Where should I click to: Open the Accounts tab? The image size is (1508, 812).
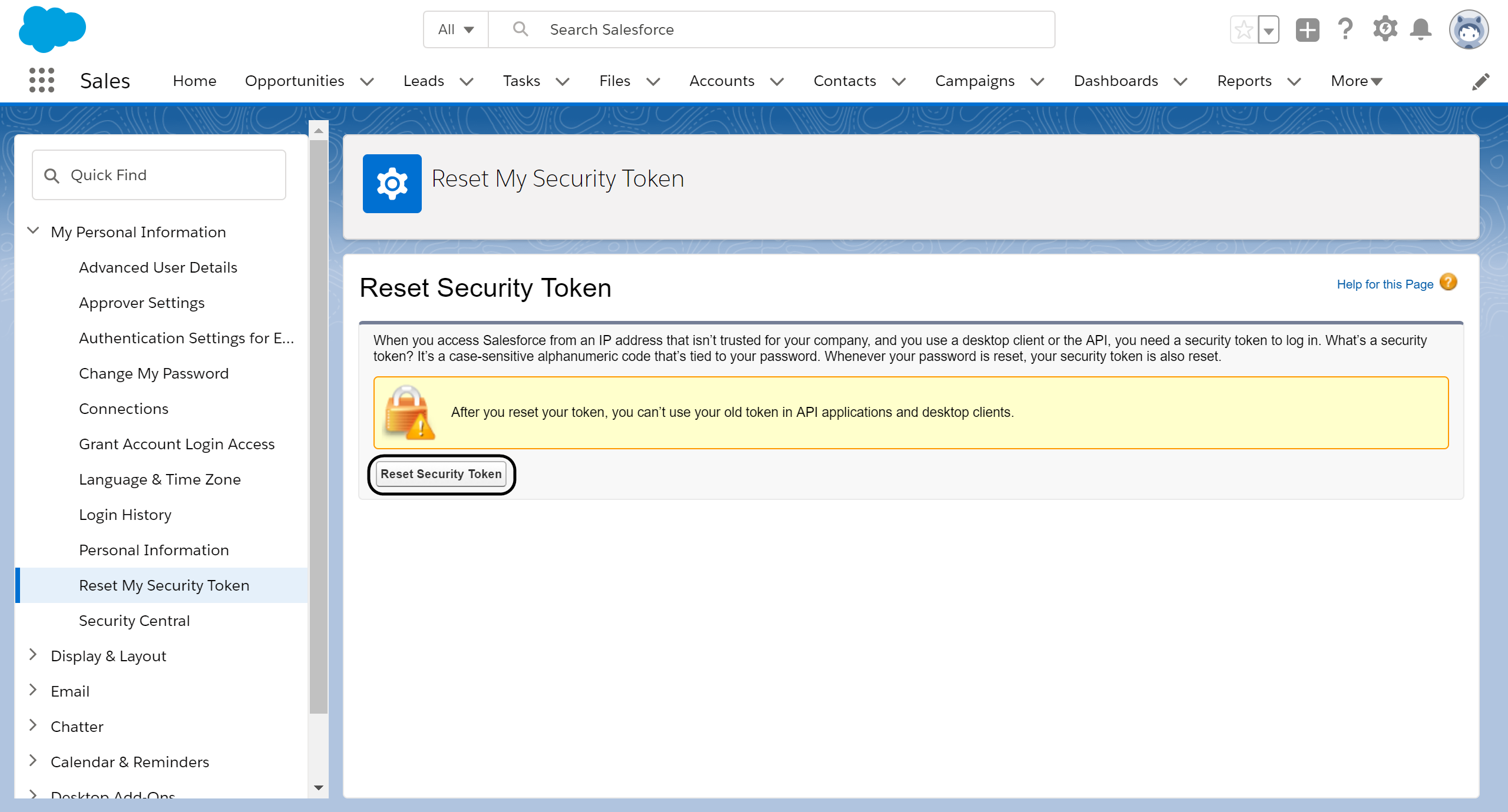tap(722, 81)
